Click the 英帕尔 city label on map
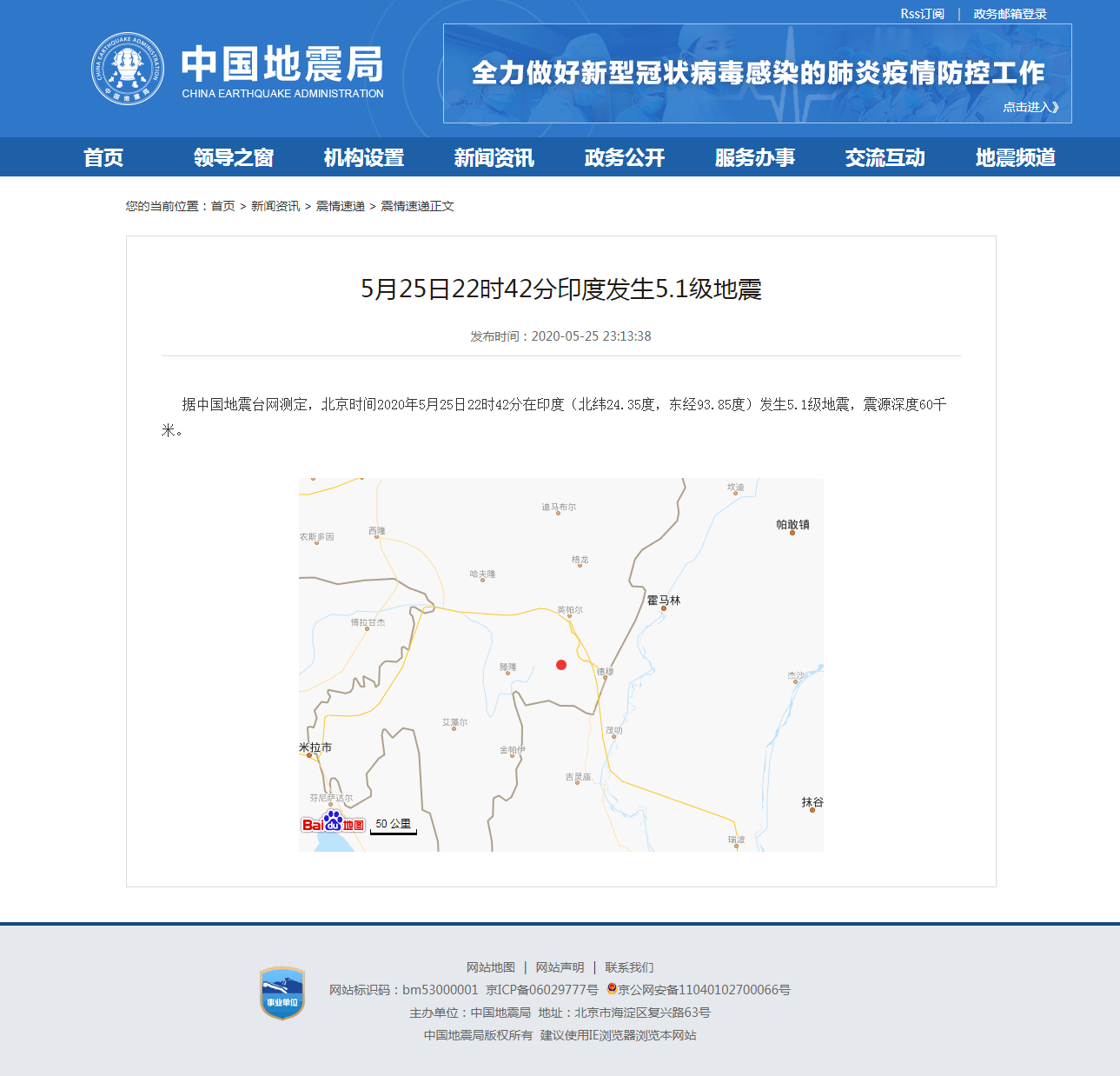This screenshot has height=1076, width=1120. click(570, 610)
